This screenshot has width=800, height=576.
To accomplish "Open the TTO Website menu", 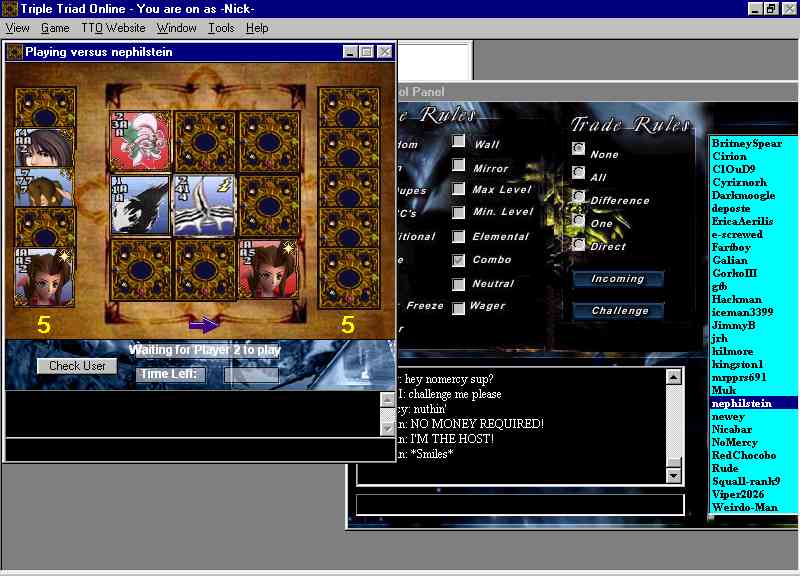I will click(x=113, y=28).
